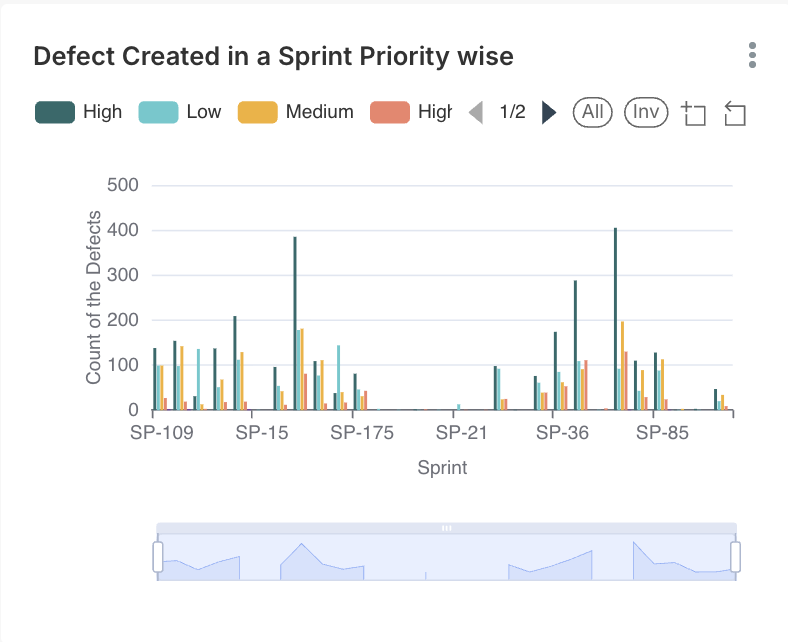The width and height of the screenshot is (788, 642).
Task: Click the SP-109 label on the x-axis
Action: pyautogui.click(x=161, y=433)
